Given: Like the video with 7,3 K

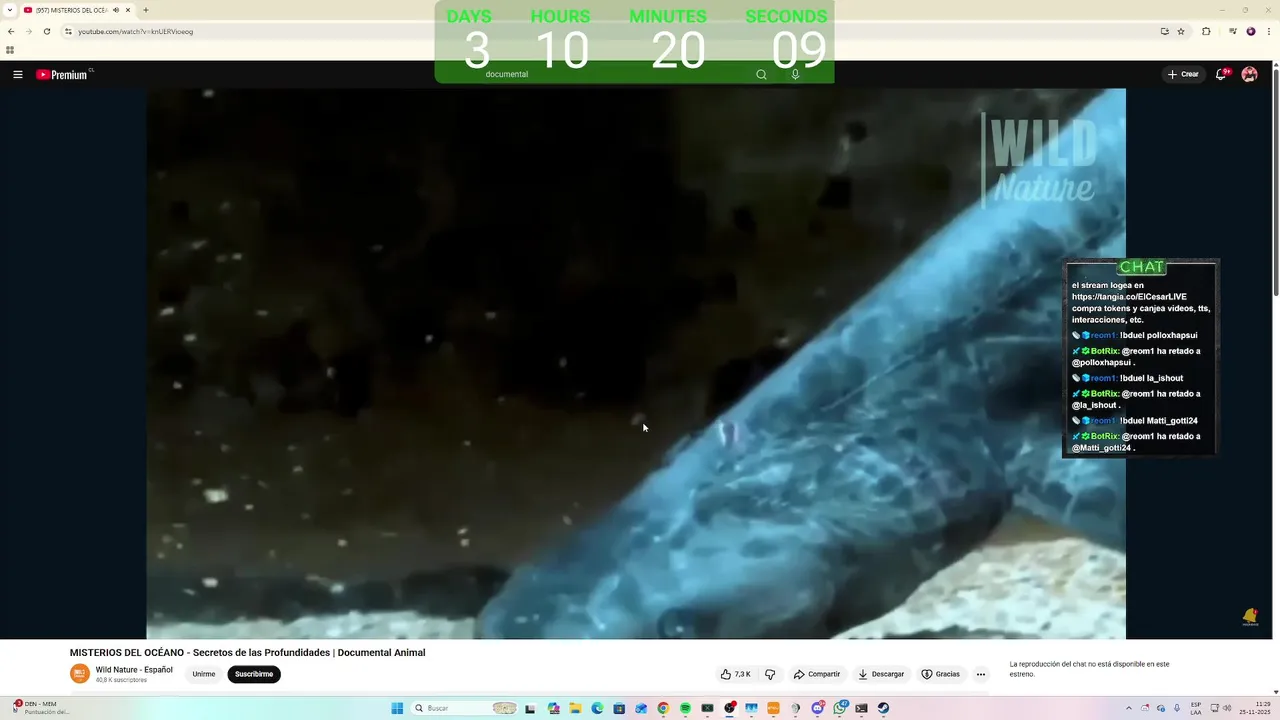Looking at the screenshot, I should pyautogui.click(x=736, y=674).
